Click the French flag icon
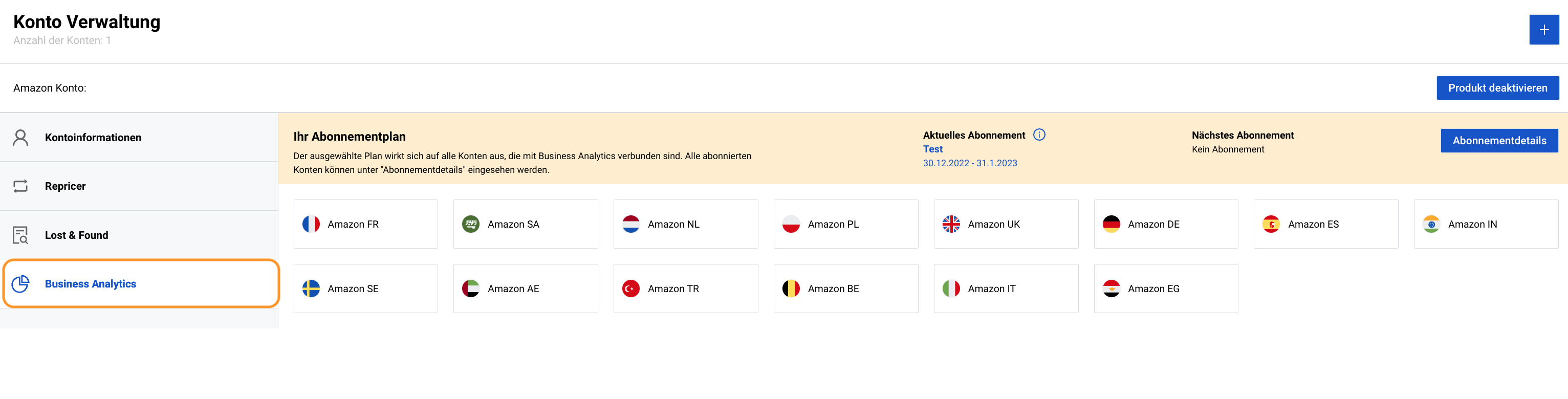The image size is (1568, 399). pyautogui.click(x=311, y=225)
